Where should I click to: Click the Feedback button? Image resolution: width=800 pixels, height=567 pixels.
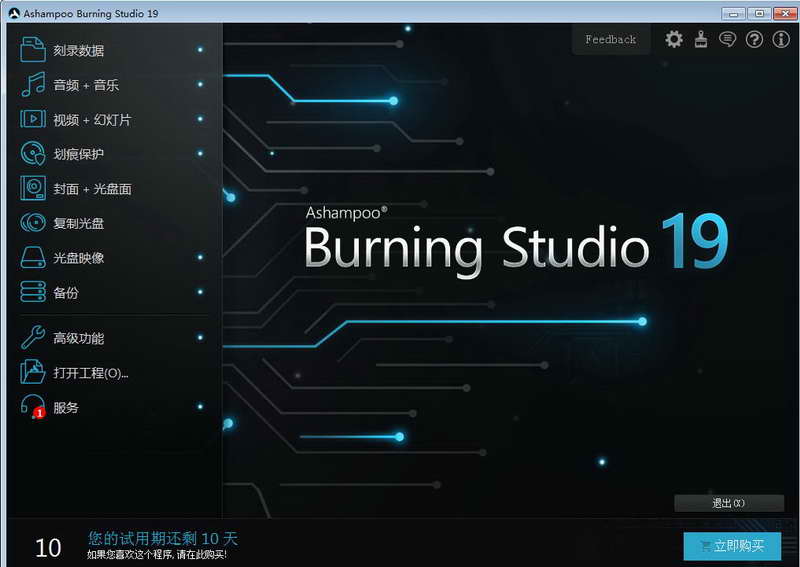pyautogui.click(x=611, y=39)
